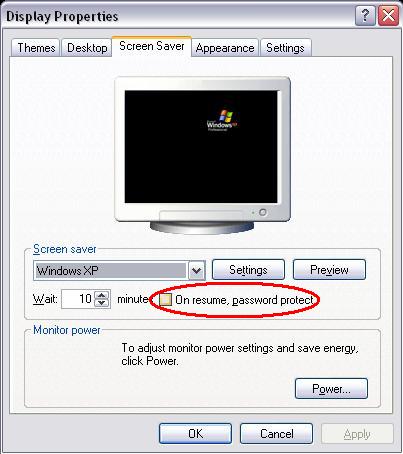The height and width of the screenshot is (454, 403).
Task: Click the Windows XP logo in preview
Action: click(222, 121)
